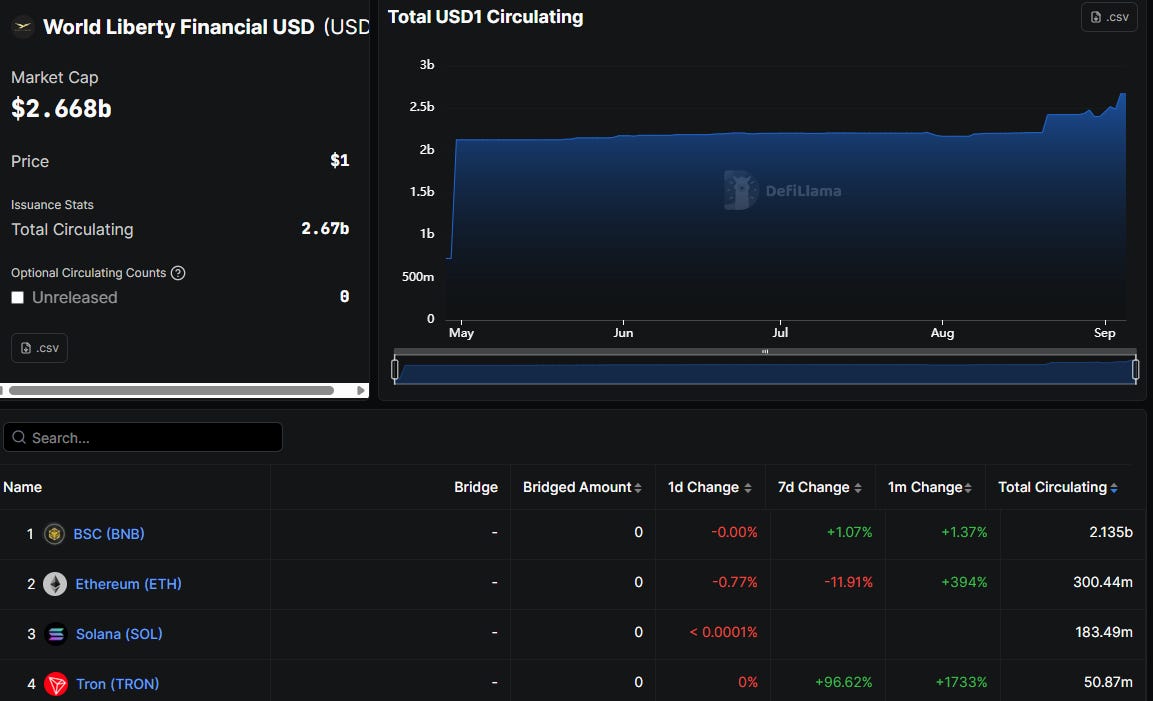Sort by 7d Change arrows

tap(857, 488)
